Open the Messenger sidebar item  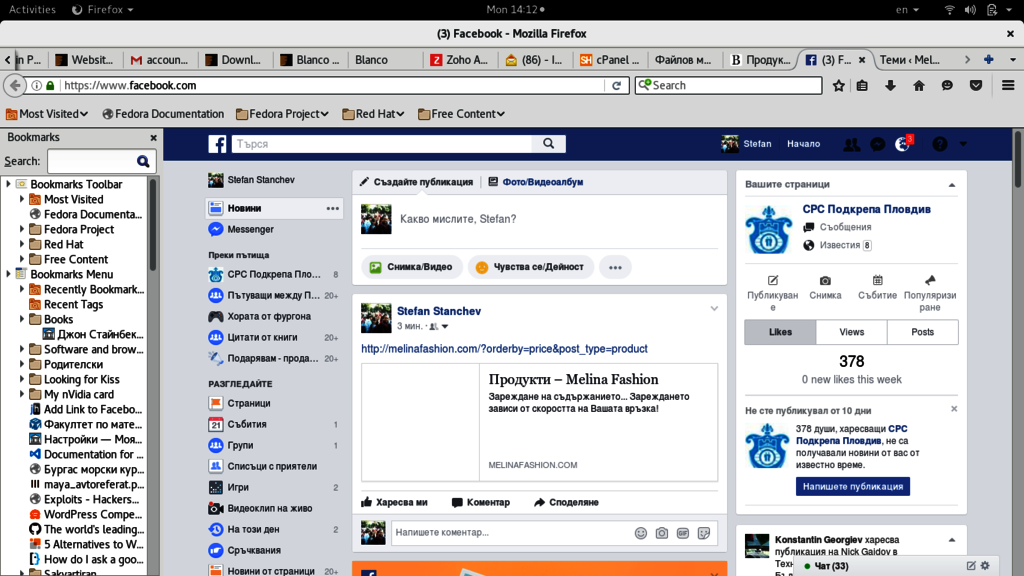pos(250,229)
